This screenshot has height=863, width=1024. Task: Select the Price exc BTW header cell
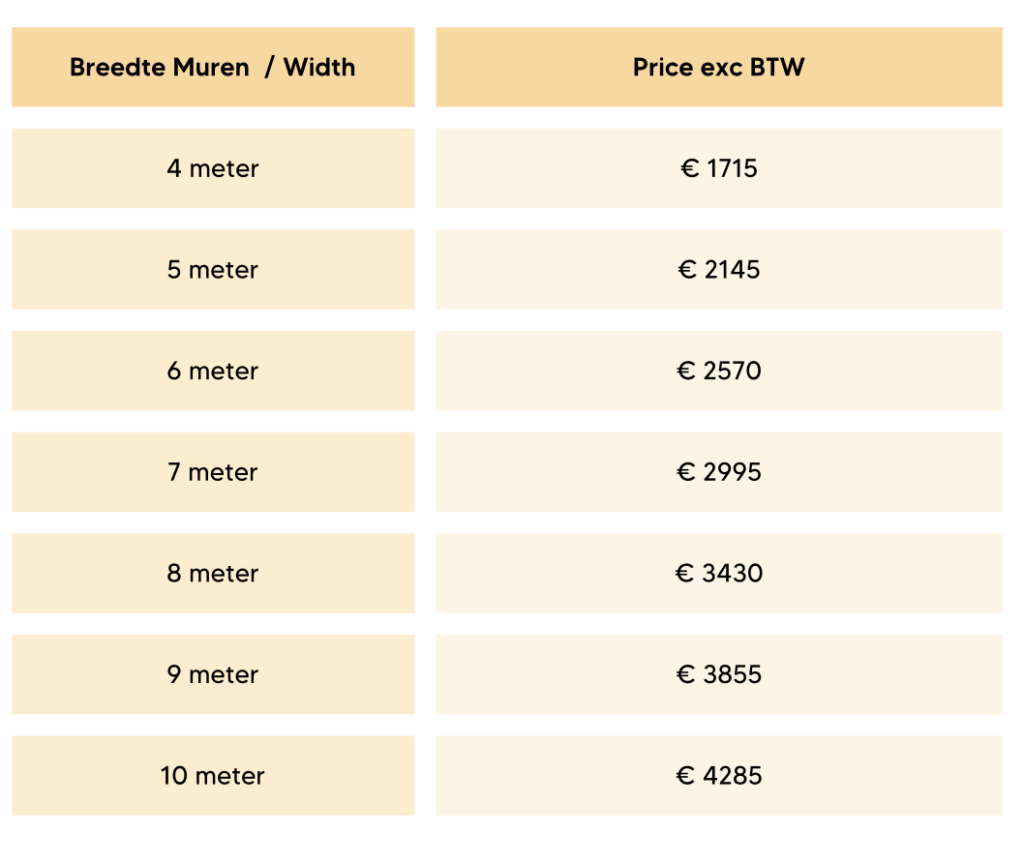tap(718, 68)
